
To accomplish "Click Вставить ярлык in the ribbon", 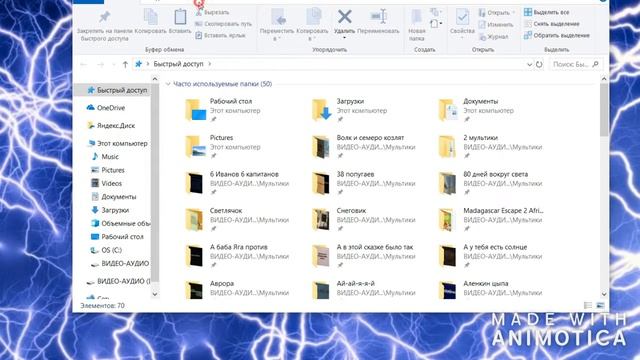I will click(220, 35).
